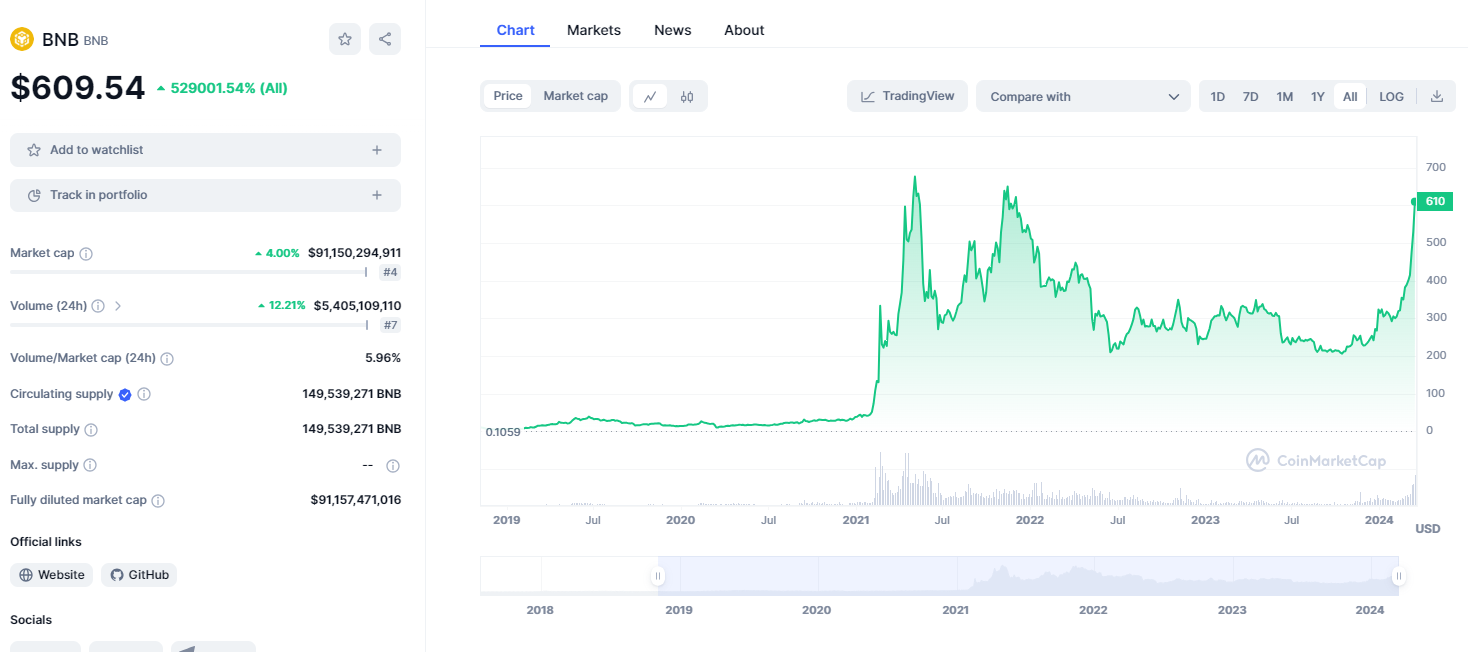This screenshot has height=652, width=1468.
Task: Add BNB to watchlist
Action: (x=204, y=149)
